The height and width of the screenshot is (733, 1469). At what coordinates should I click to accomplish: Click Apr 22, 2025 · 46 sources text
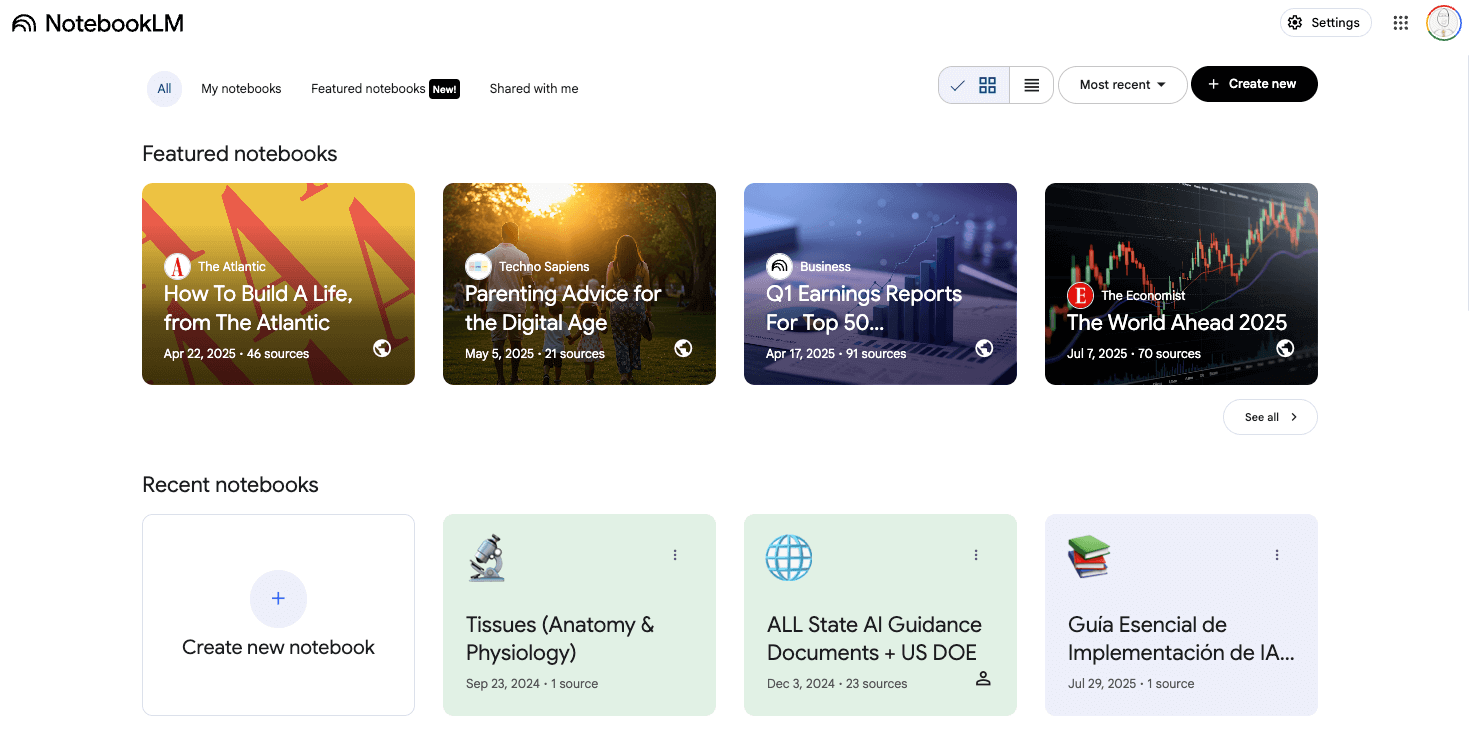236,354
